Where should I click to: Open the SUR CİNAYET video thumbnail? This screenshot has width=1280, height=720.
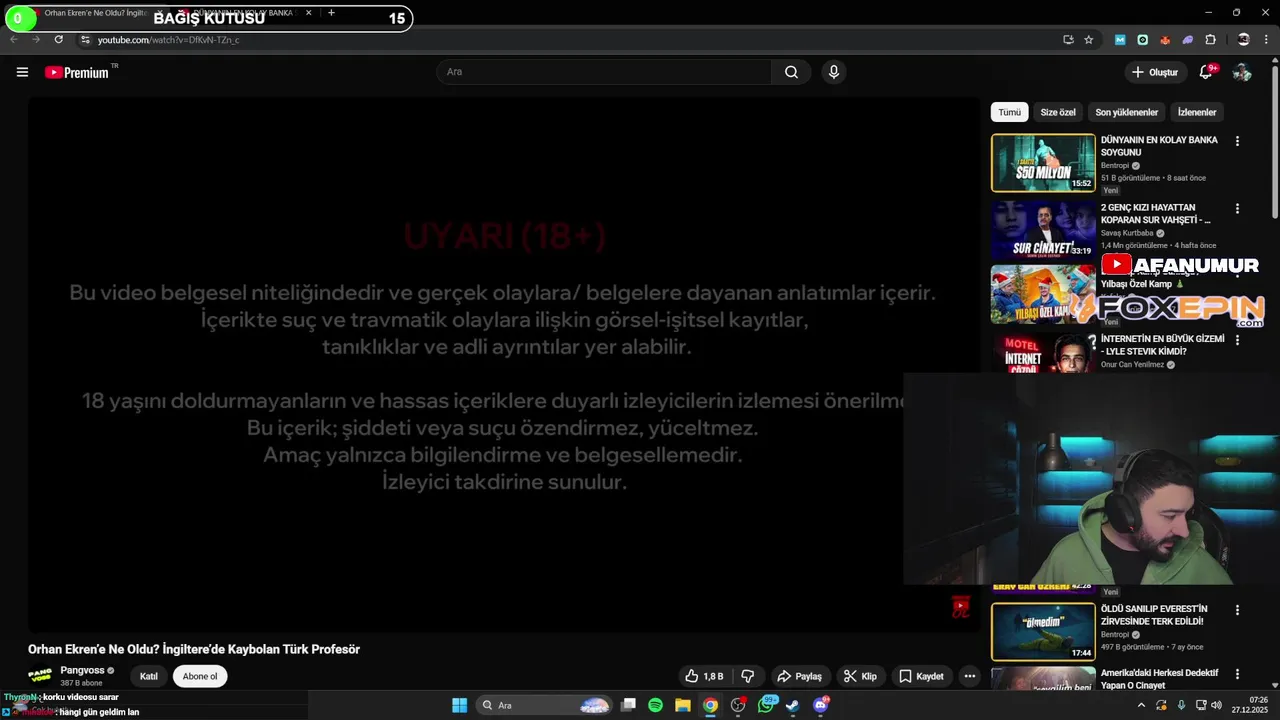[1043, 230]
